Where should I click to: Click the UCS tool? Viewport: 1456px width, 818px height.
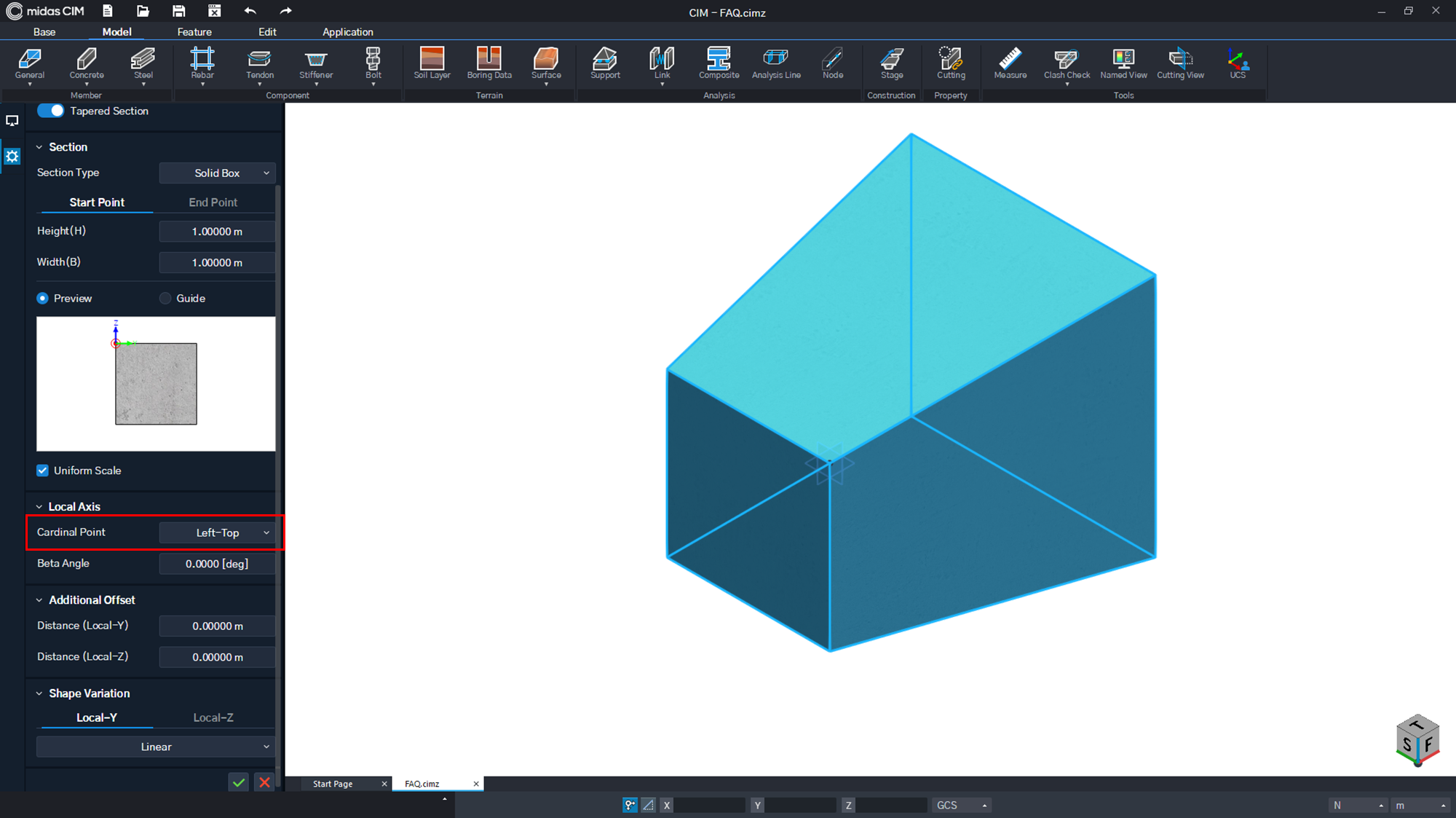pos(1238,63)
